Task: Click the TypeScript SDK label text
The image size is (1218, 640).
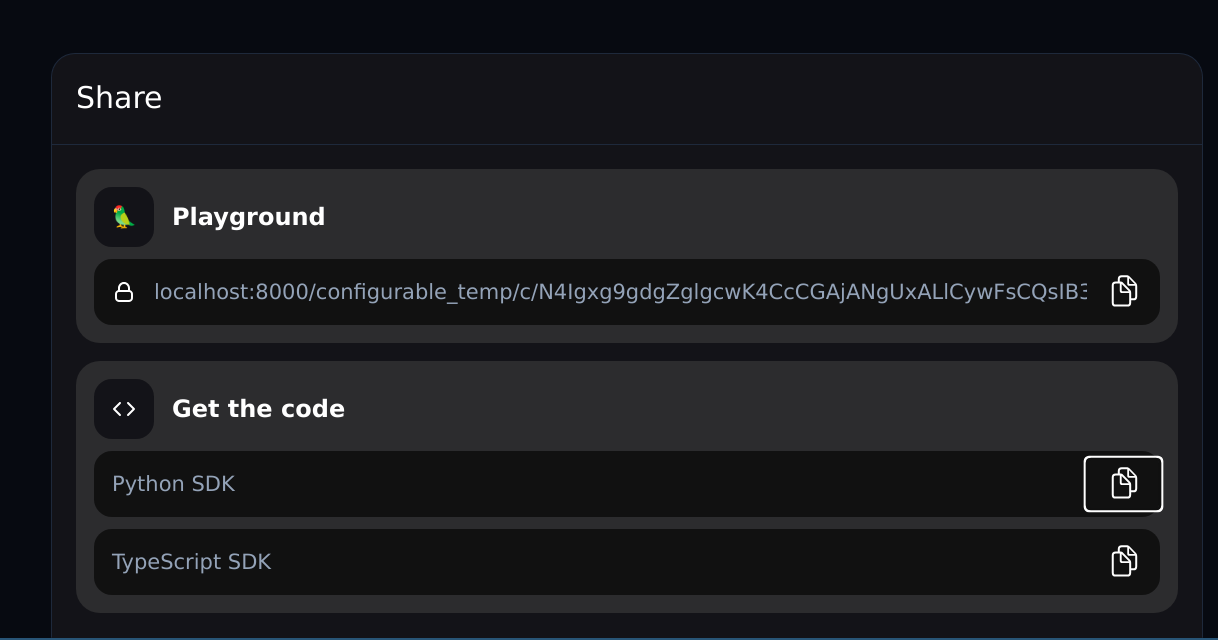Action: (192, 561)
